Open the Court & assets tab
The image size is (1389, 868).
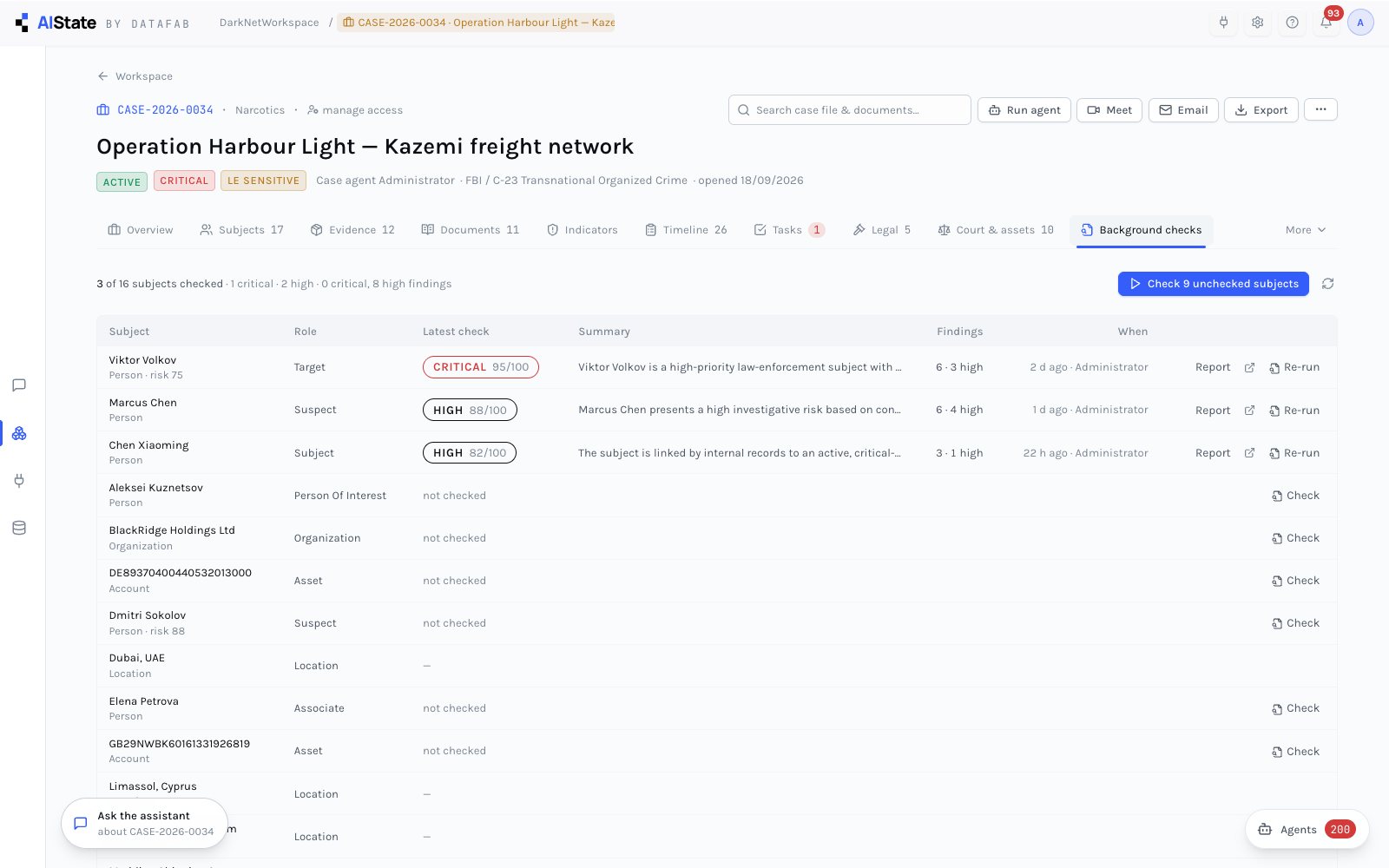click(996, 230)
